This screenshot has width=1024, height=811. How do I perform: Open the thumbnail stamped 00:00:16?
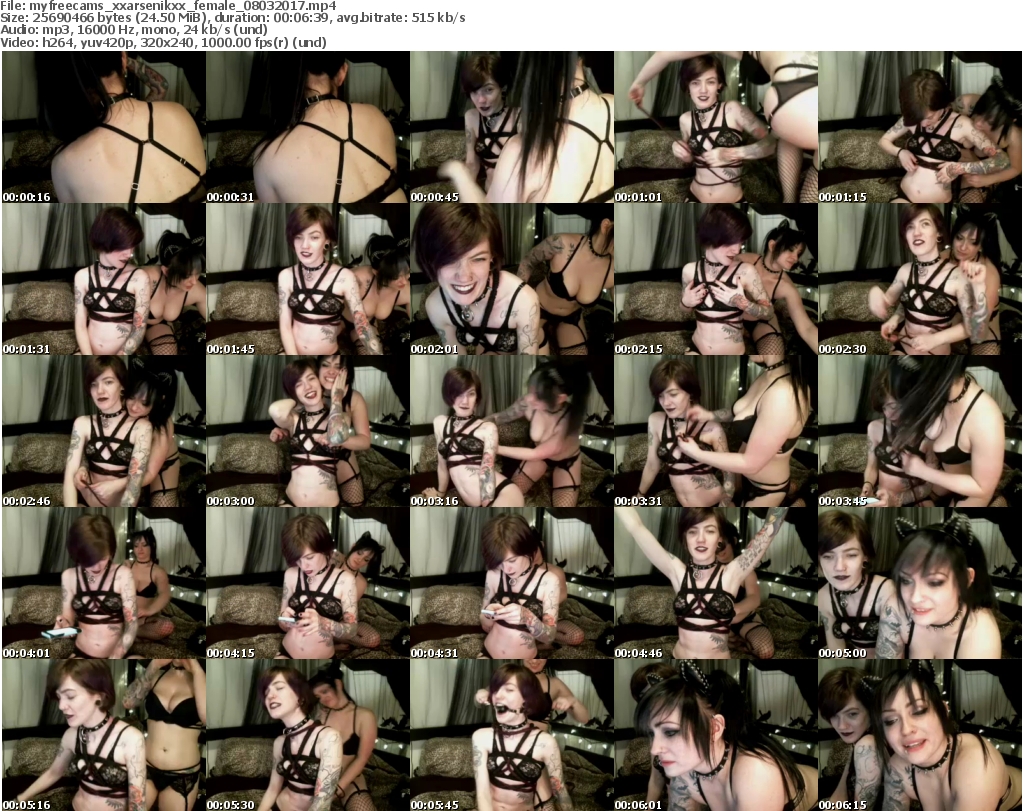pyautogui.click(x=104, y=127)
